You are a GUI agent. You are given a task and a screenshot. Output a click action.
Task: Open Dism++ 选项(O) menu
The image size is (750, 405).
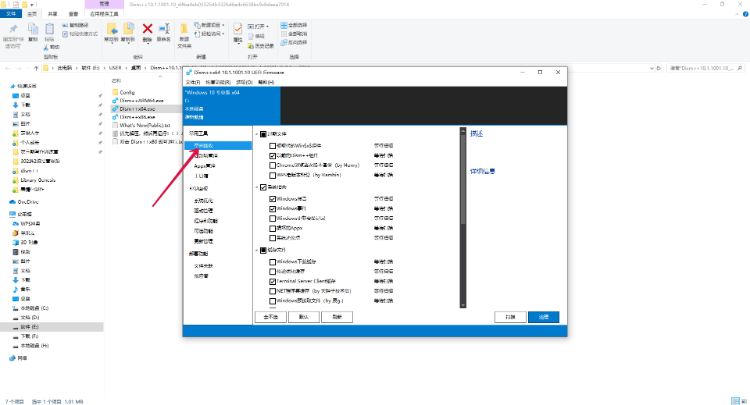point(244,83)
